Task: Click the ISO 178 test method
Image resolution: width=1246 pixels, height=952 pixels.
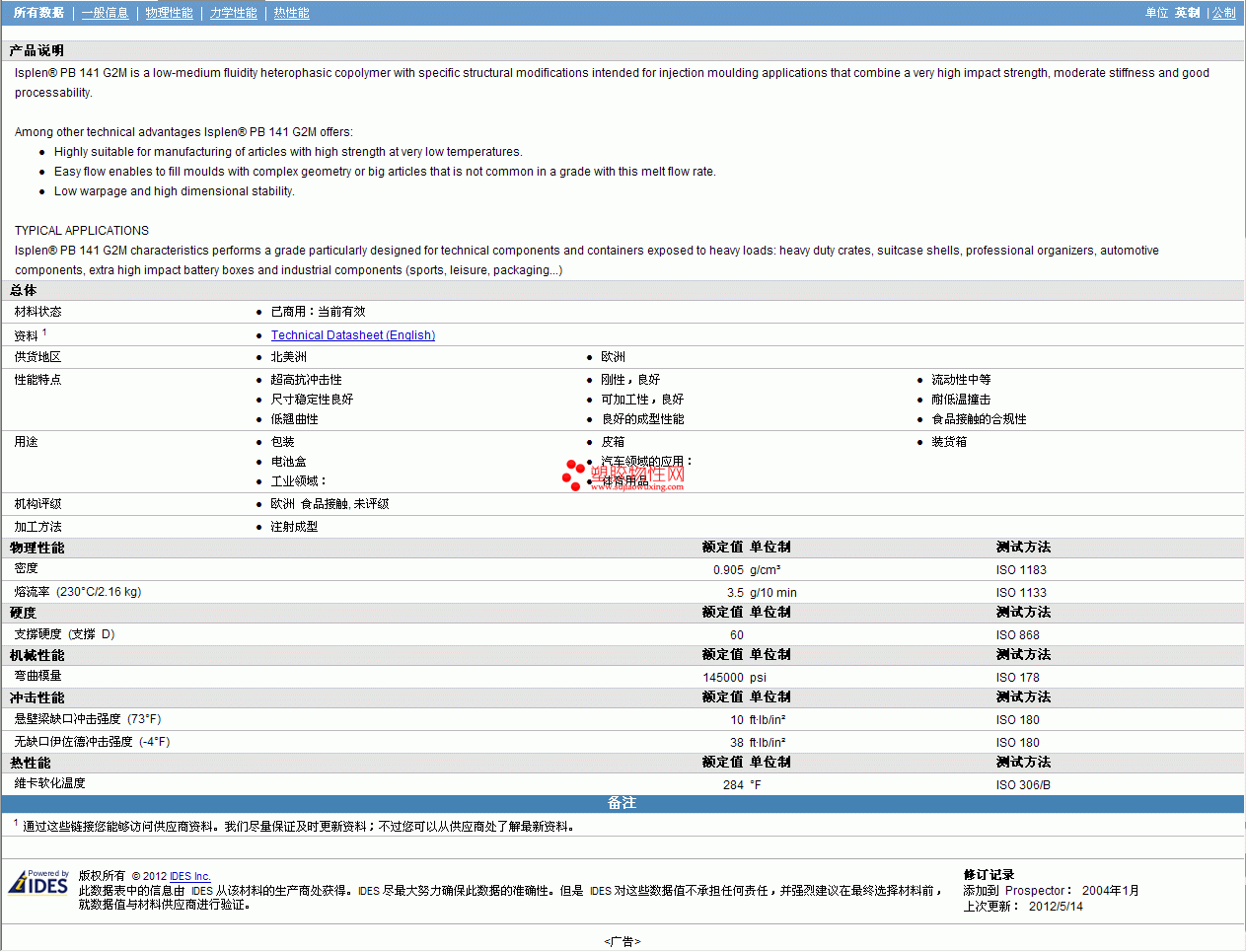Action: 1017,678
